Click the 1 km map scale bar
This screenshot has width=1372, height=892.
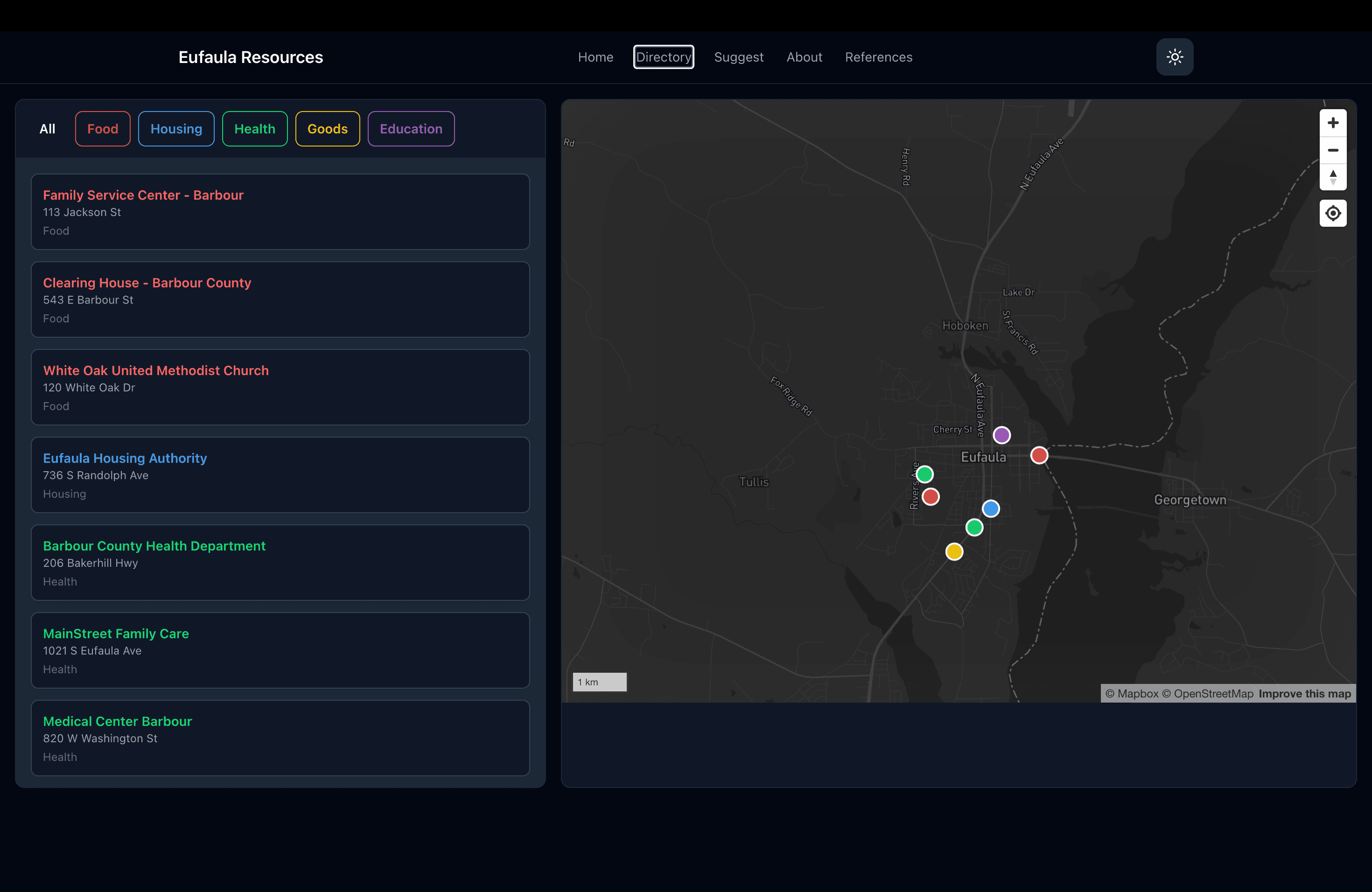[x=600, y=682]
